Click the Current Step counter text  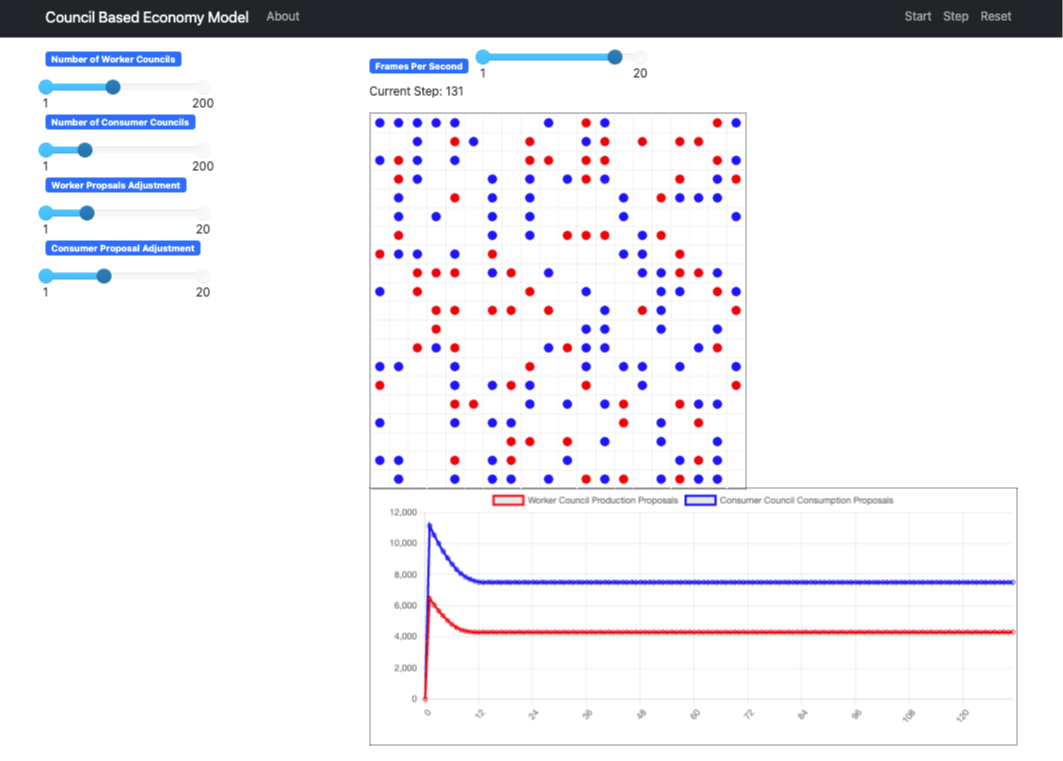point(416,91)
